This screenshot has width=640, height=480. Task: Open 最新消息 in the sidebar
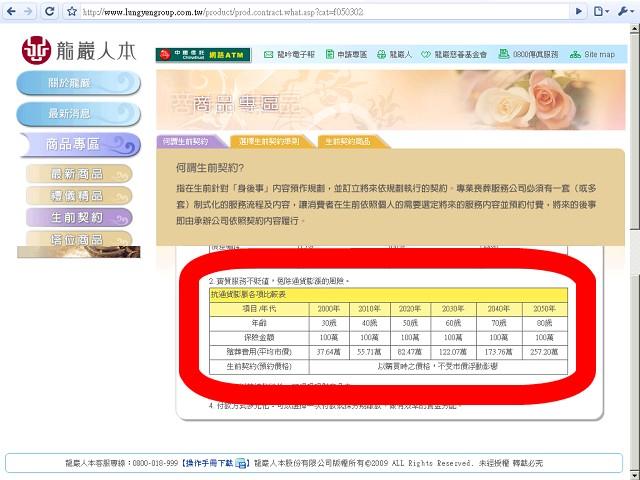coord(69,114)
